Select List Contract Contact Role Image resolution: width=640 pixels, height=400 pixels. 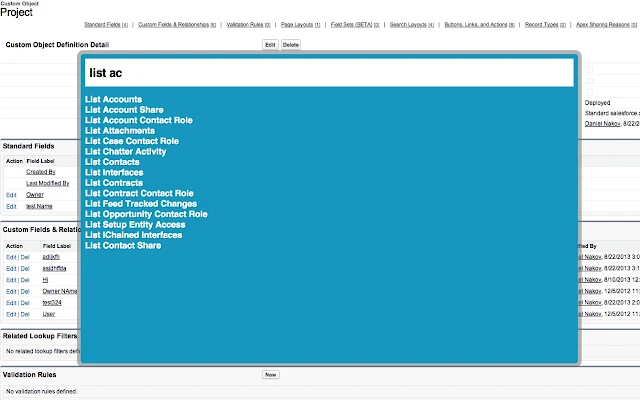[139, 193]
